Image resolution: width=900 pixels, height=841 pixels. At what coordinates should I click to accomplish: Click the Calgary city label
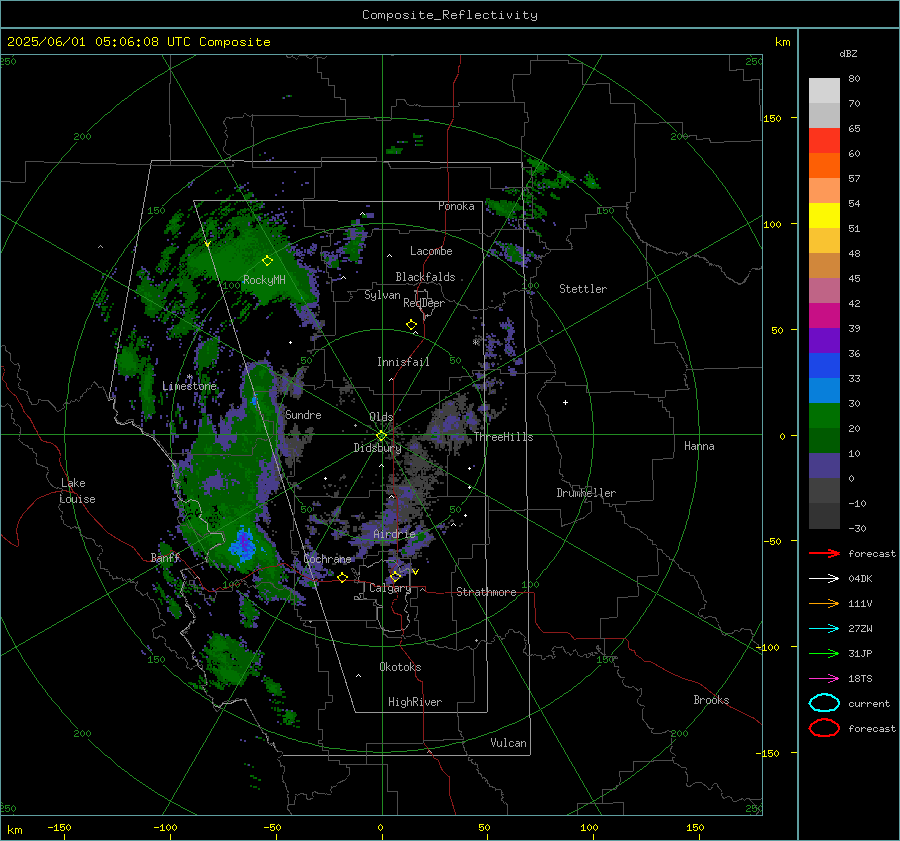pyautogui.click(x=390, y=588)
